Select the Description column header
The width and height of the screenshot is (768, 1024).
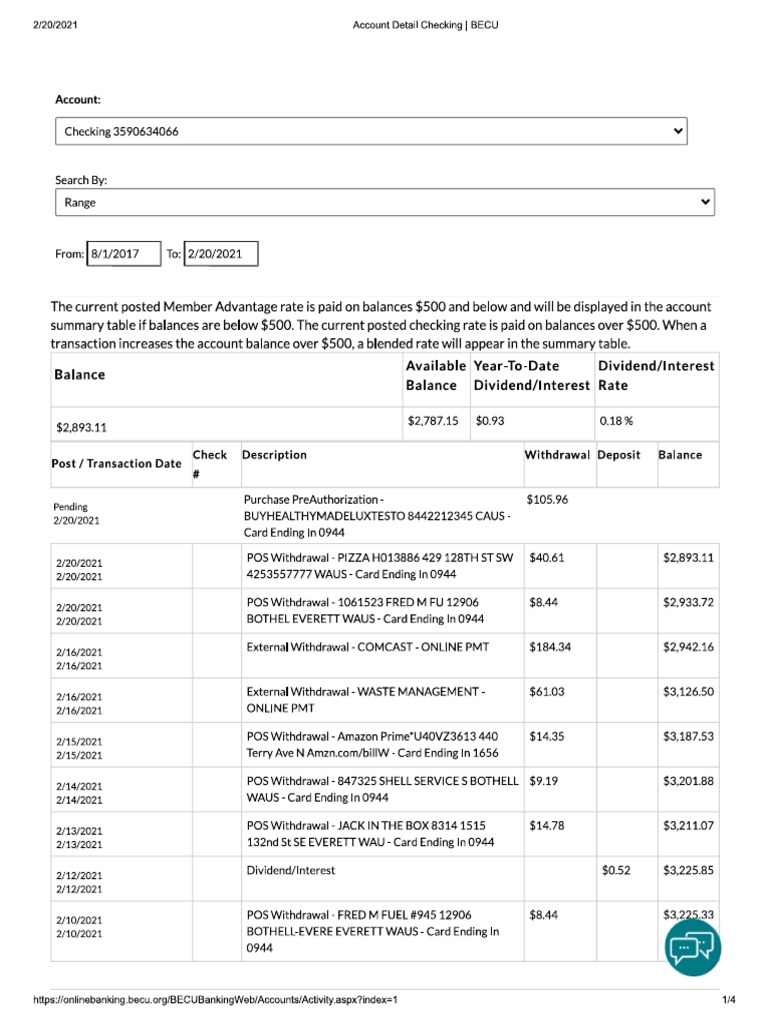click(x=274, y=455)
